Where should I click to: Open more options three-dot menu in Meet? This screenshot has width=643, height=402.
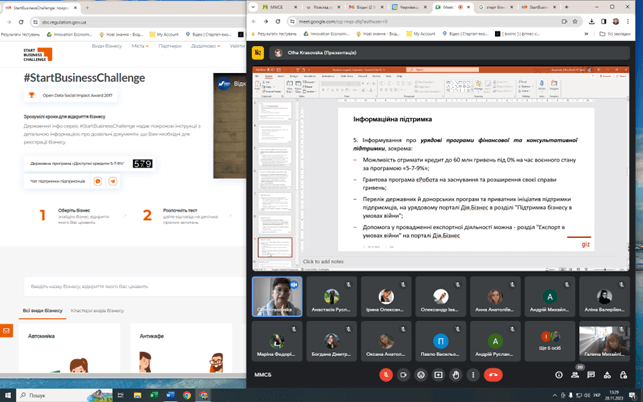click(473, 375)
